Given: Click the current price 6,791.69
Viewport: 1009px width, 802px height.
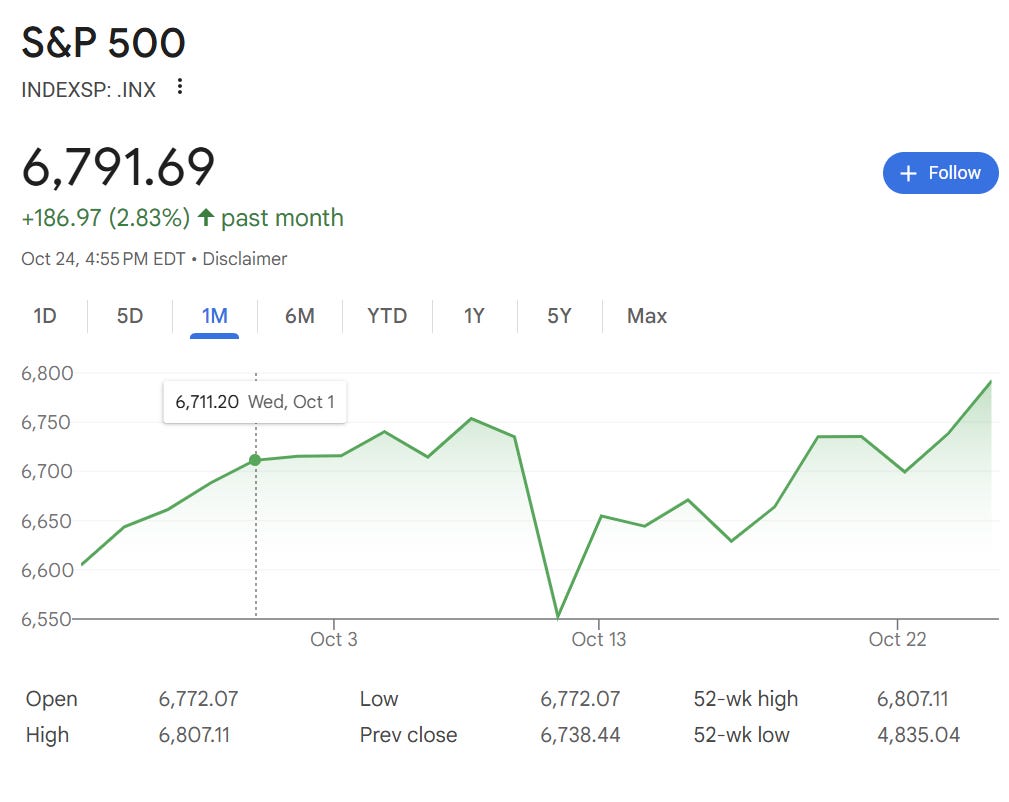Looking at the screenshot, I should [118, 167].
